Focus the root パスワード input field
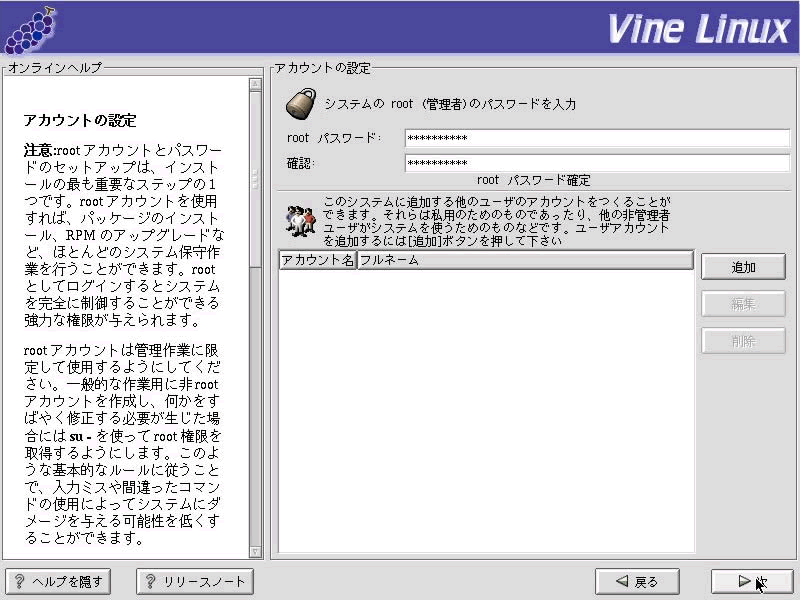The height and width of the screenshot is (600, 800). coord(597,138)
